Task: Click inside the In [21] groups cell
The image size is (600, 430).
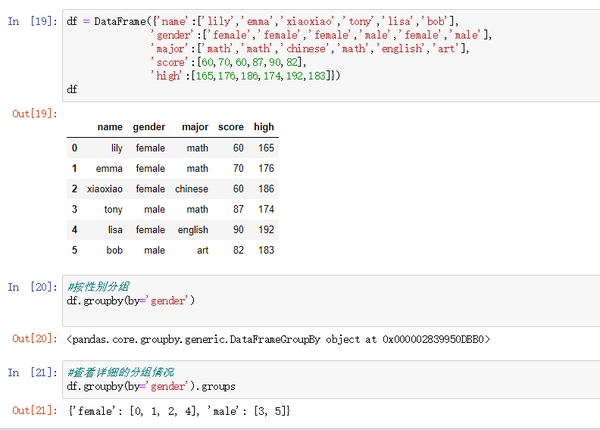Action: [331, 380]
